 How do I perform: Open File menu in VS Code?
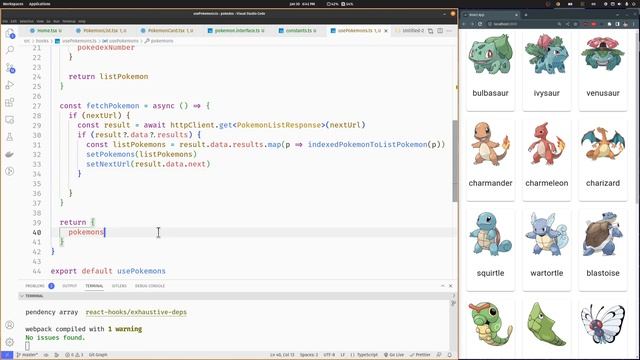tap(5, 21)
